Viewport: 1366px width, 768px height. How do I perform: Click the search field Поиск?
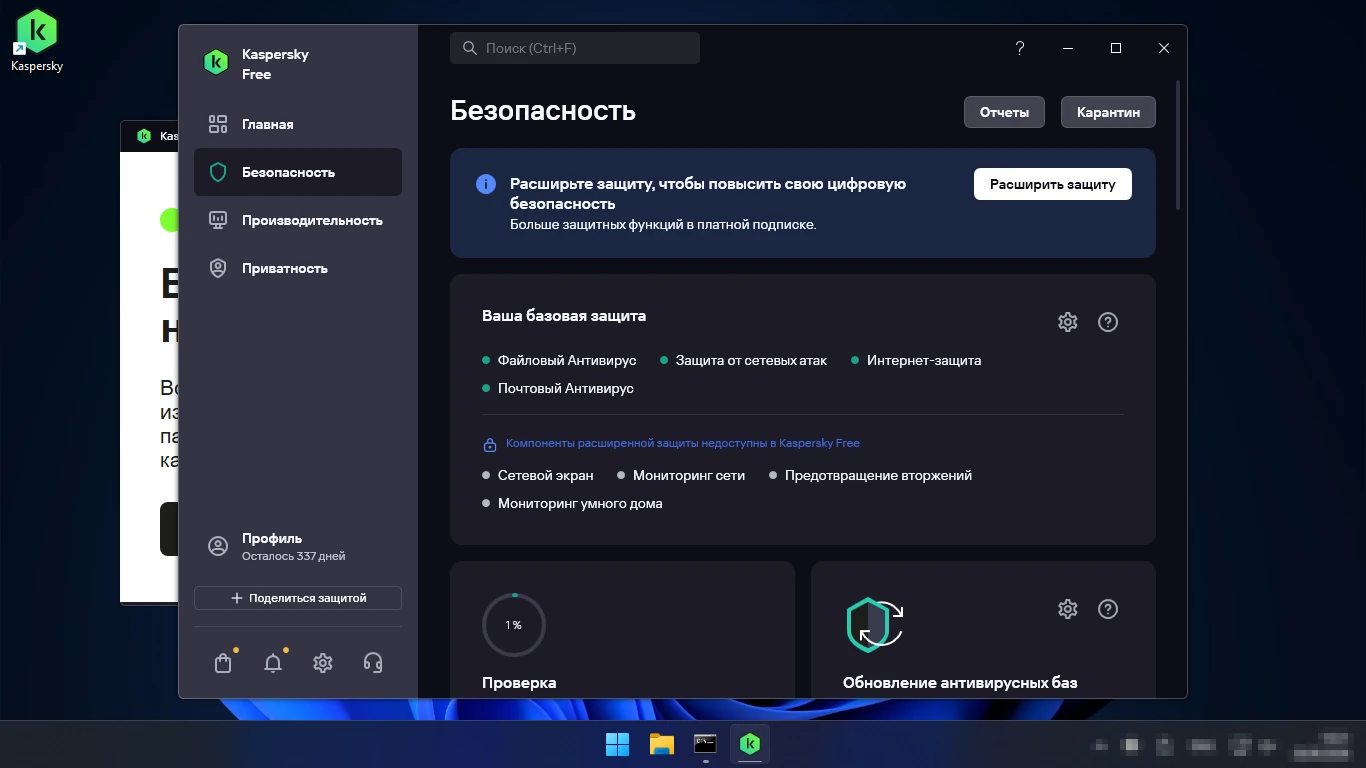click(x=575, y=48)
